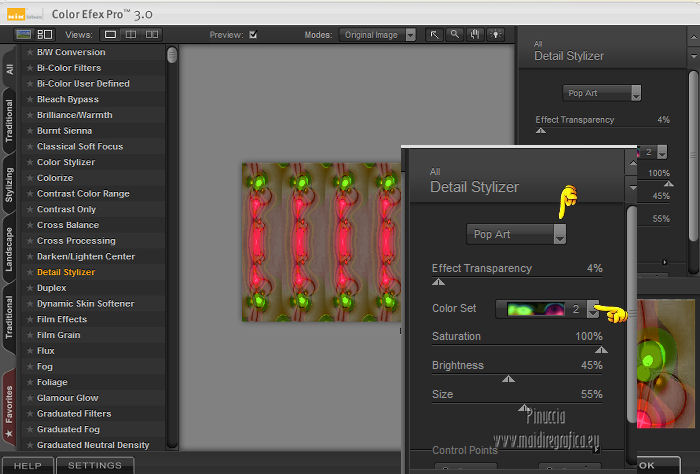
Task: Toggle favorite star for Fog
Action: pyautogui.click(x=30, y=366)
